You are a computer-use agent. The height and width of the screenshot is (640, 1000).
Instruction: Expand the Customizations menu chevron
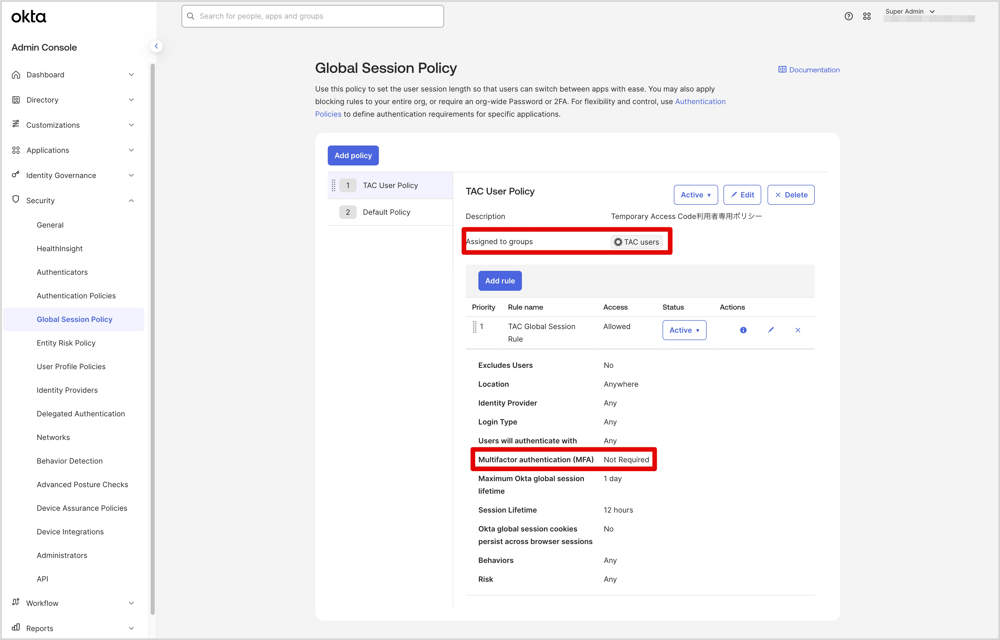coord(131,125)
